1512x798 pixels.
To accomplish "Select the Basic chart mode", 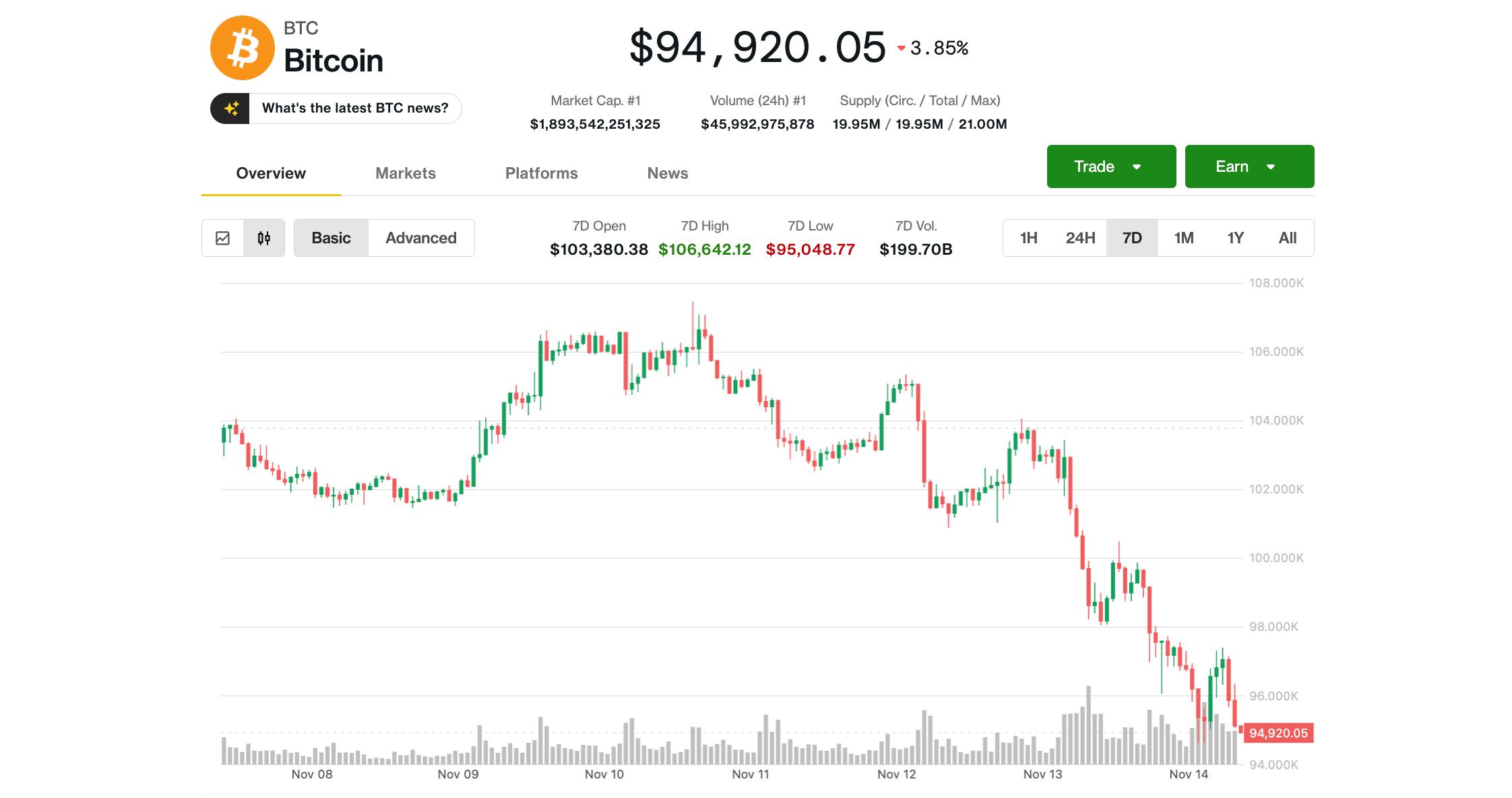I will [x=331, y=237].
